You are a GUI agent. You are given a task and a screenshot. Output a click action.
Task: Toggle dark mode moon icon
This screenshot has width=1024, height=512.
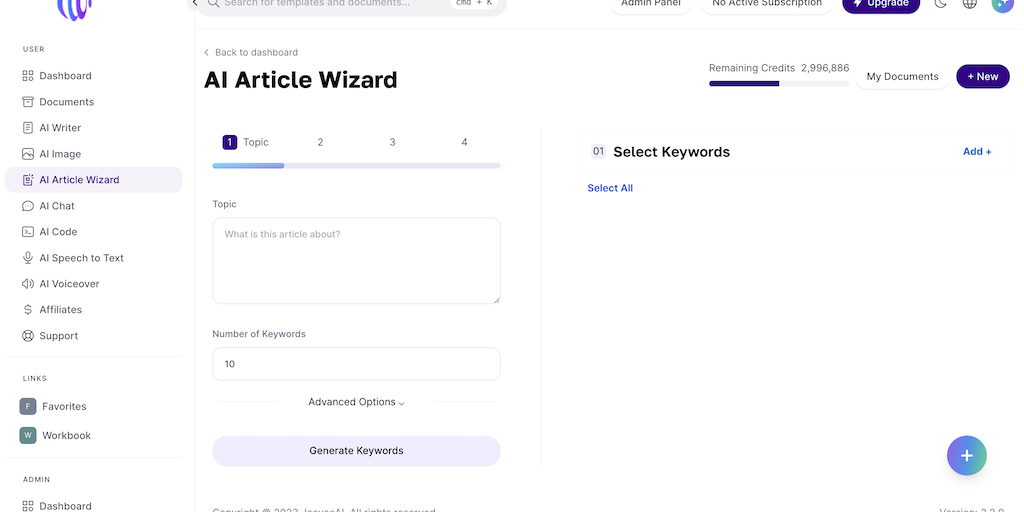click(940, 4)
